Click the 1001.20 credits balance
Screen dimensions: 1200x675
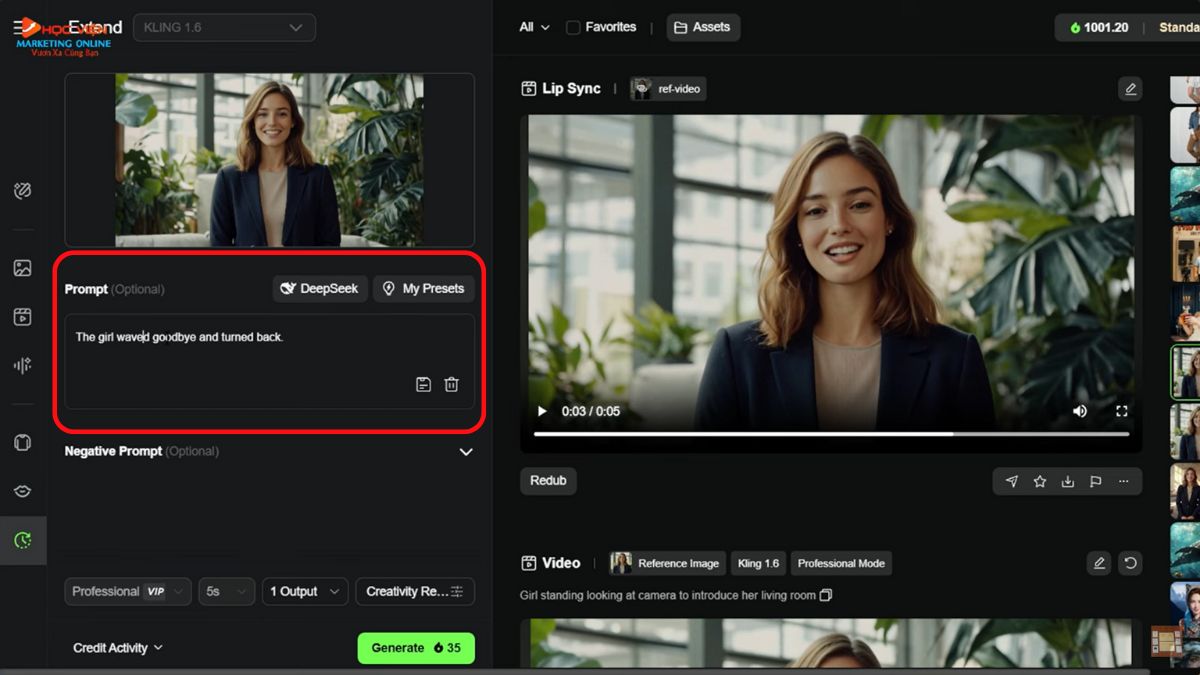coord(1099,27)
